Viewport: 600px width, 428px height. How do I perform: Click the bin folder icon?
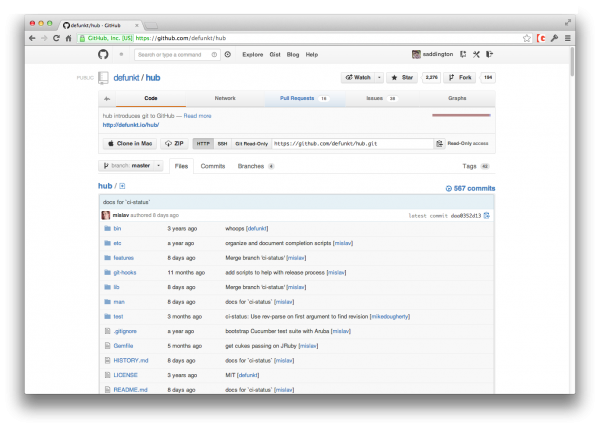point(108,228)
